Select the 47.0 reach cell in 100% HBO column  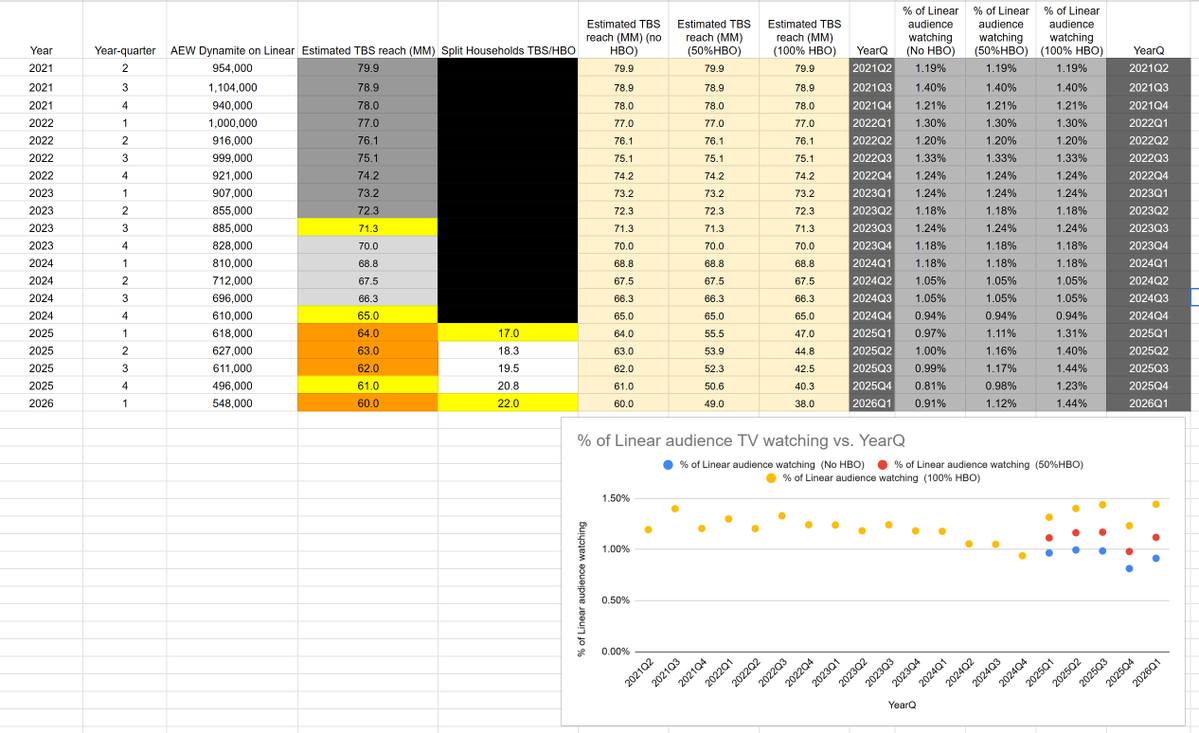coord(804,333)
